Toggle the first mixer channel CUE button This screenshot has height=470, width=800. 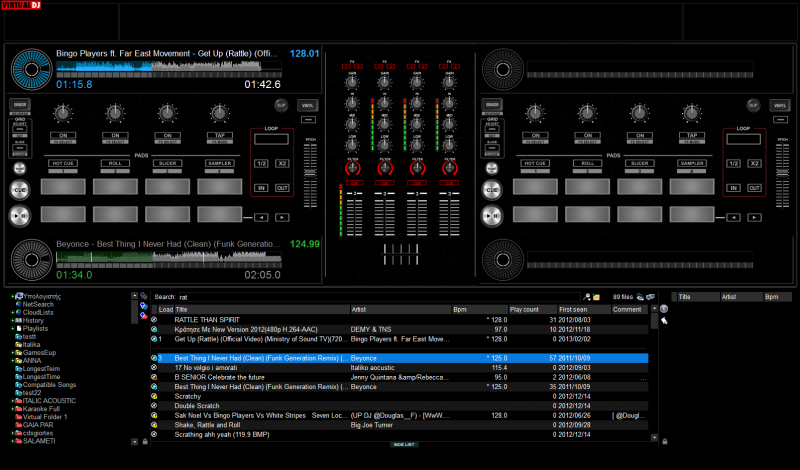pyautogui.click(x=353, y=183)
